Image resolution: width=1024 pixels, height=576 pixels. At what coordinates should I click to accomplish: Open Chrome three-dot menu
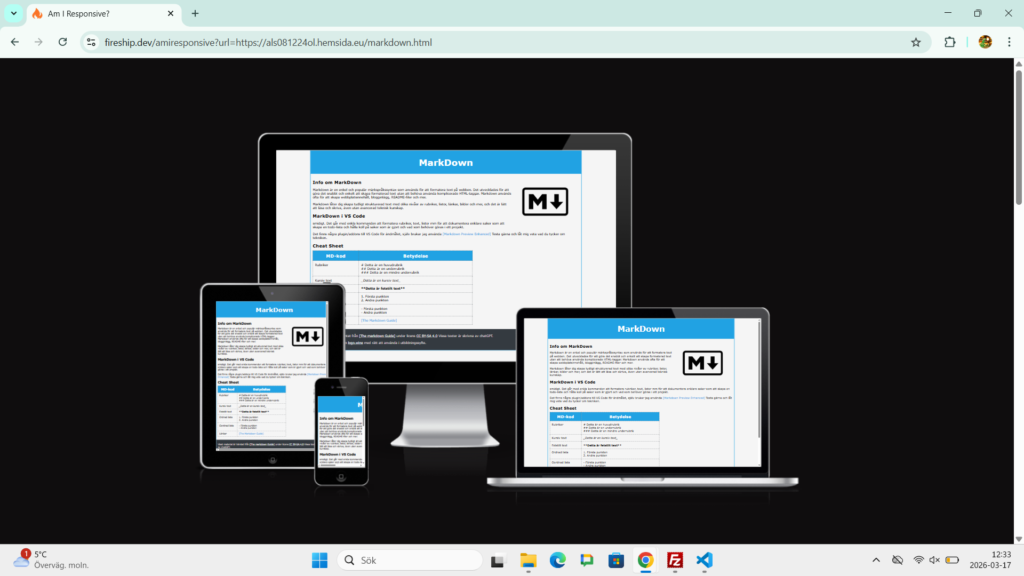coord(1009,42)
